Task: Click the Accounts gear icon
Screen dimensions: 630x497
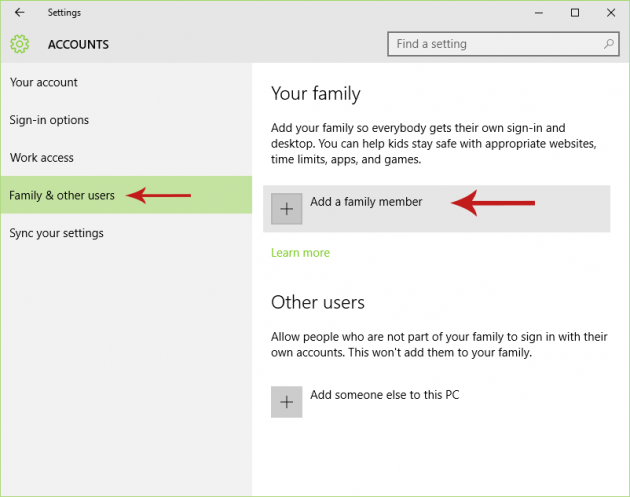Action: click(x=20, y=44)
